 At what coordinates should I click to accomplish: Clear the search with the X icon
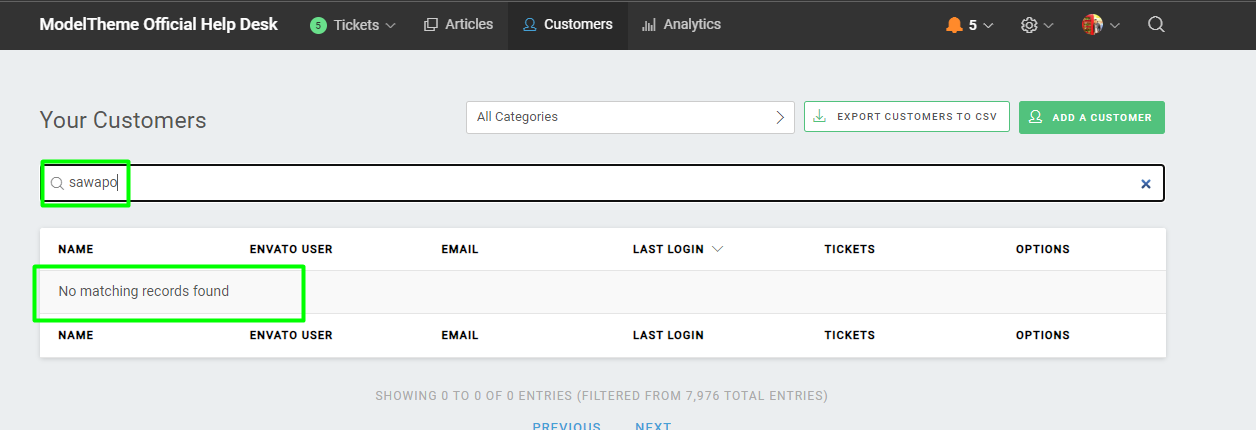[x=1146, y=184]
